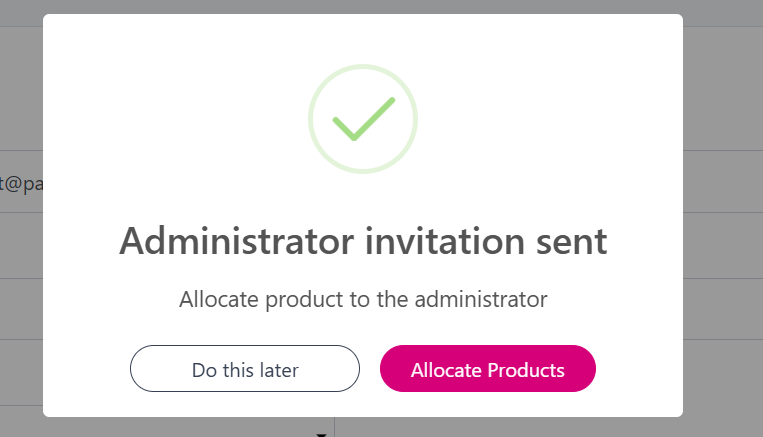Click the 'Administrator invitation sent' heading

click(x=363, y=242)
